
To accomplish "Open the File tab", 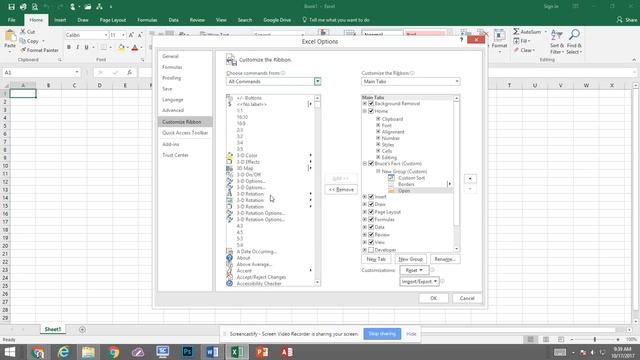I will click(11, 20).
